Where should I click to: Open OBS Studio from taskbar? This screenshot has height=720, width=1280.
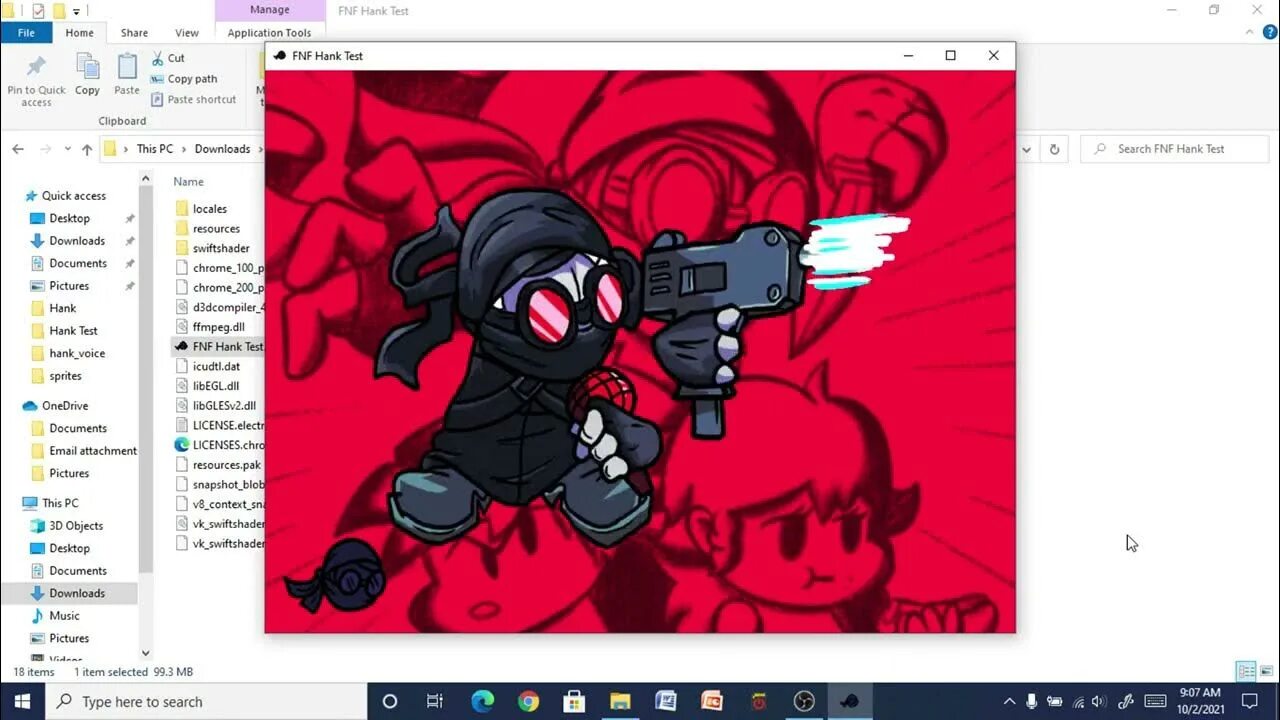pos(804,701)
